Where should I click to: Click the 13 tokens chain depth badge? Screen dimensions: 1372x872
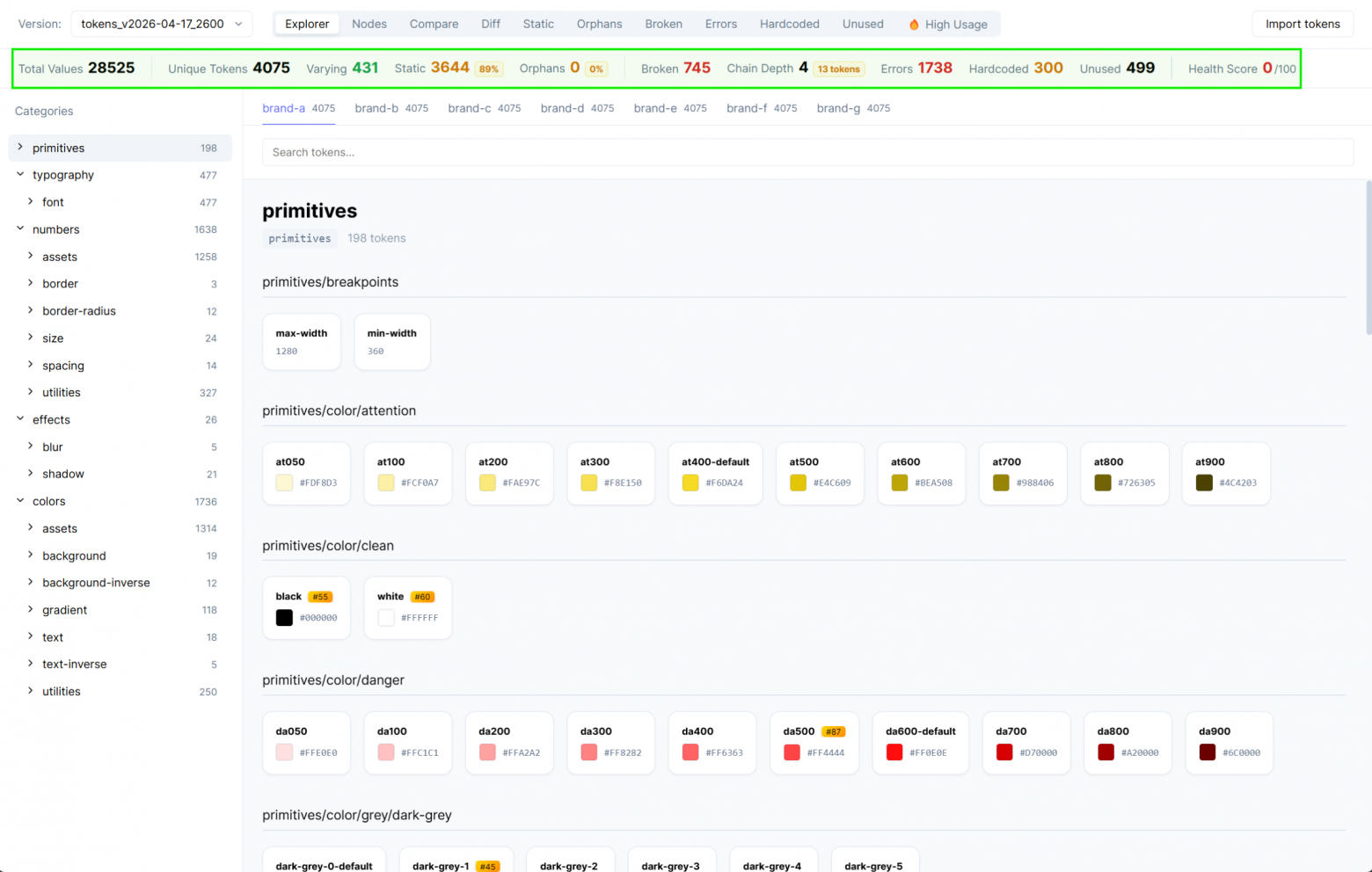click(x=837, y=69)
